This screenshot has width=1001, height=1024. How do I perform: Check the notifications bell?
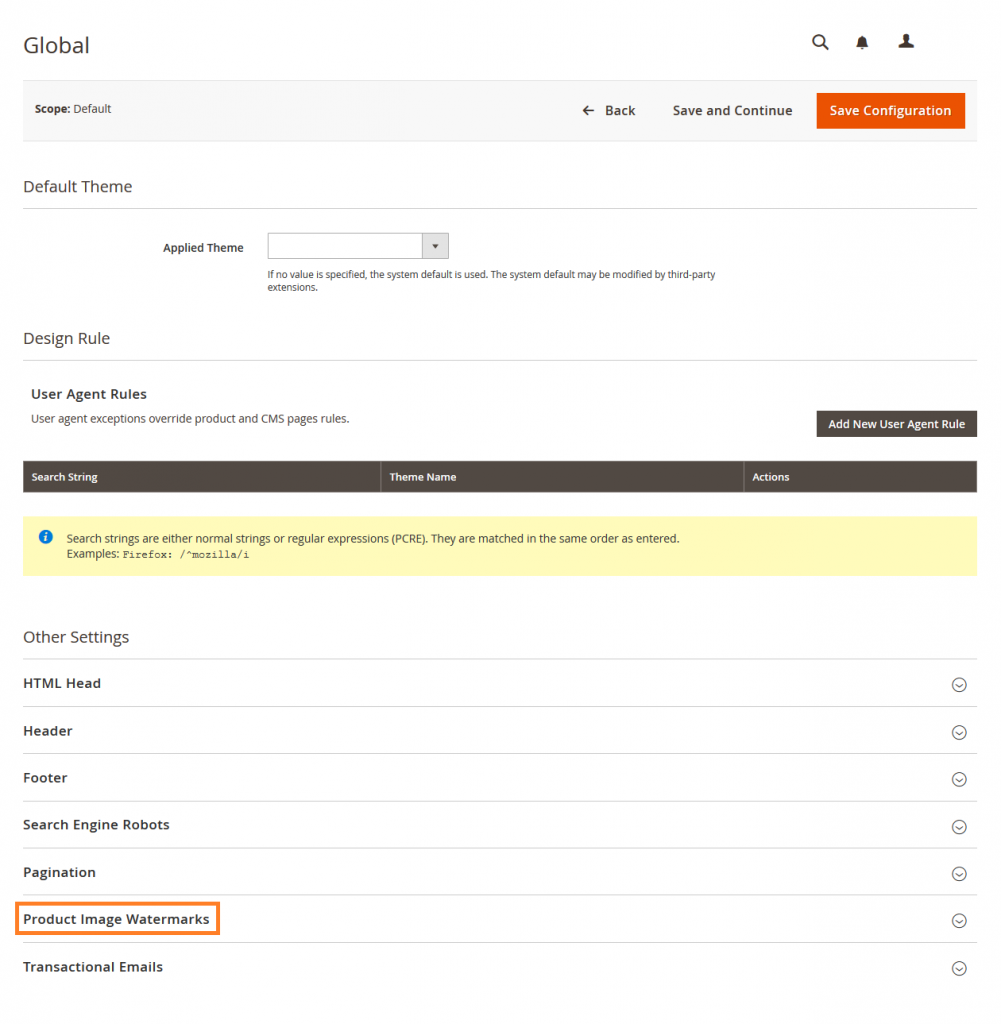click(862, 42)
